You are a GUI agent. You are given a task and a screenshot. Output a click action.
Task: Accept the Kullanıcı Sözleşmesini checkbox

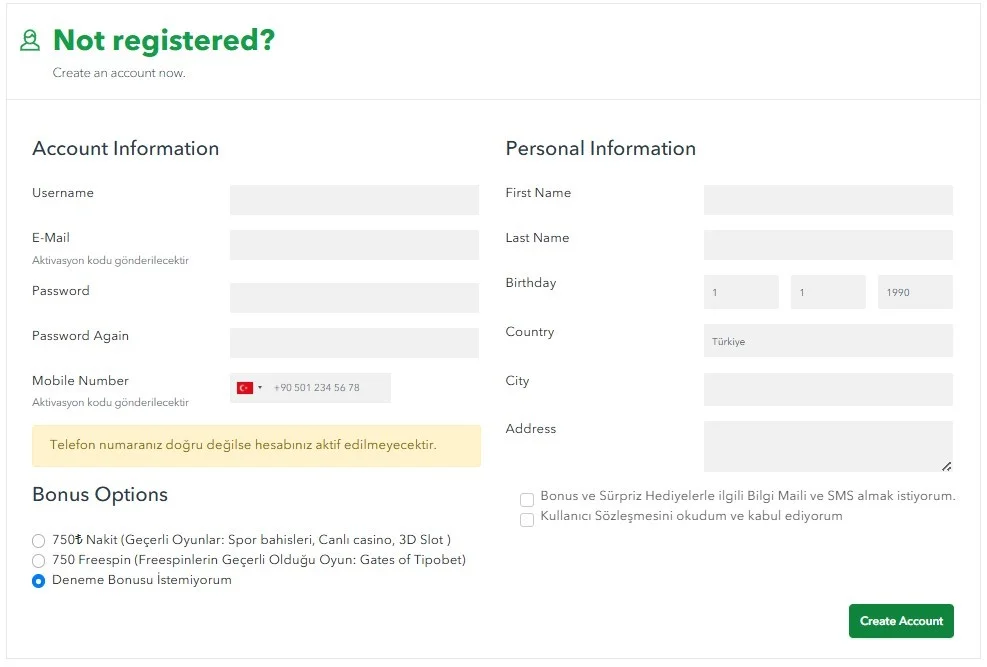pos(527,520)
